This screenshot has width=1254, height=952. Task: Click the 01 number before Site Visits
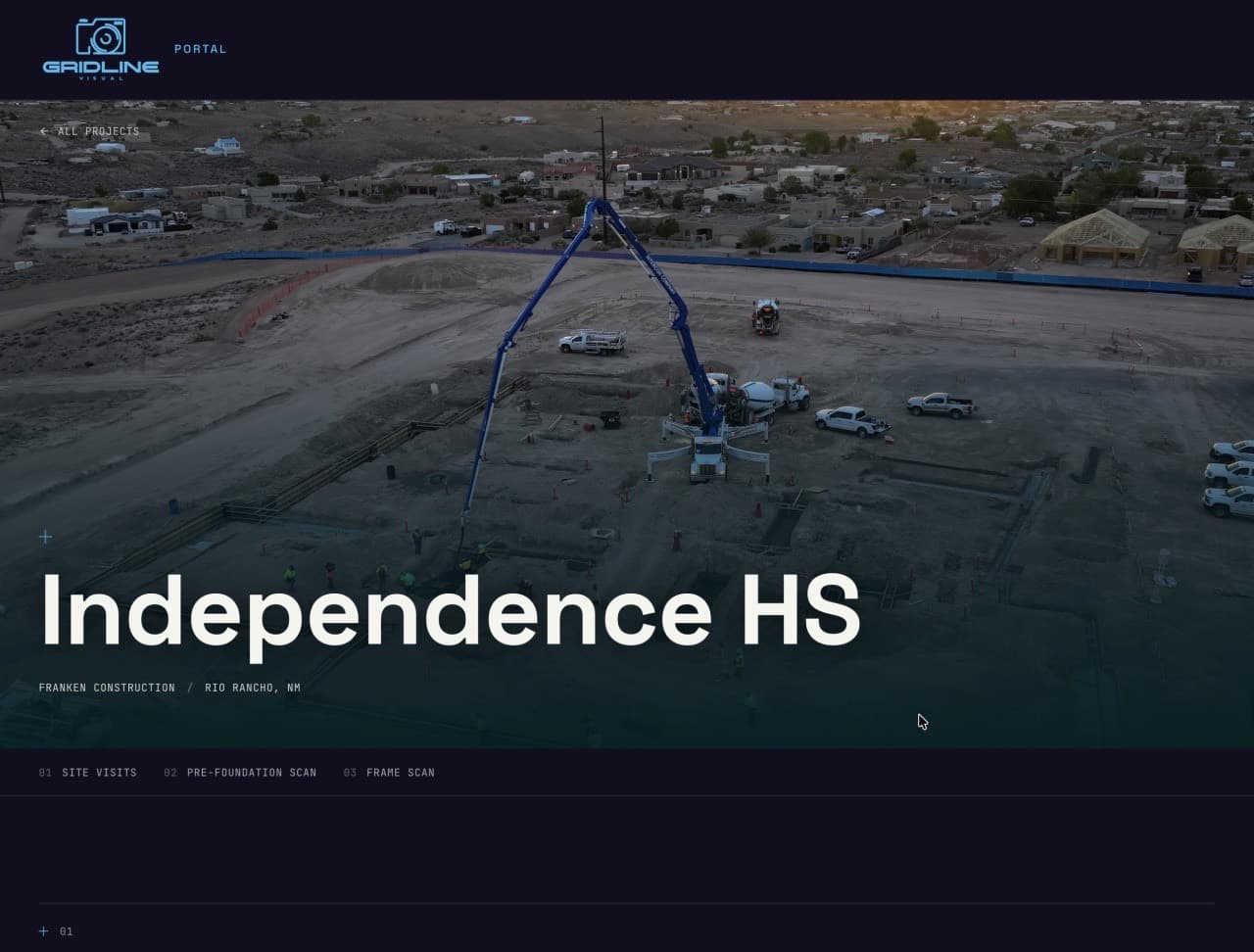[x=45, y=773]
